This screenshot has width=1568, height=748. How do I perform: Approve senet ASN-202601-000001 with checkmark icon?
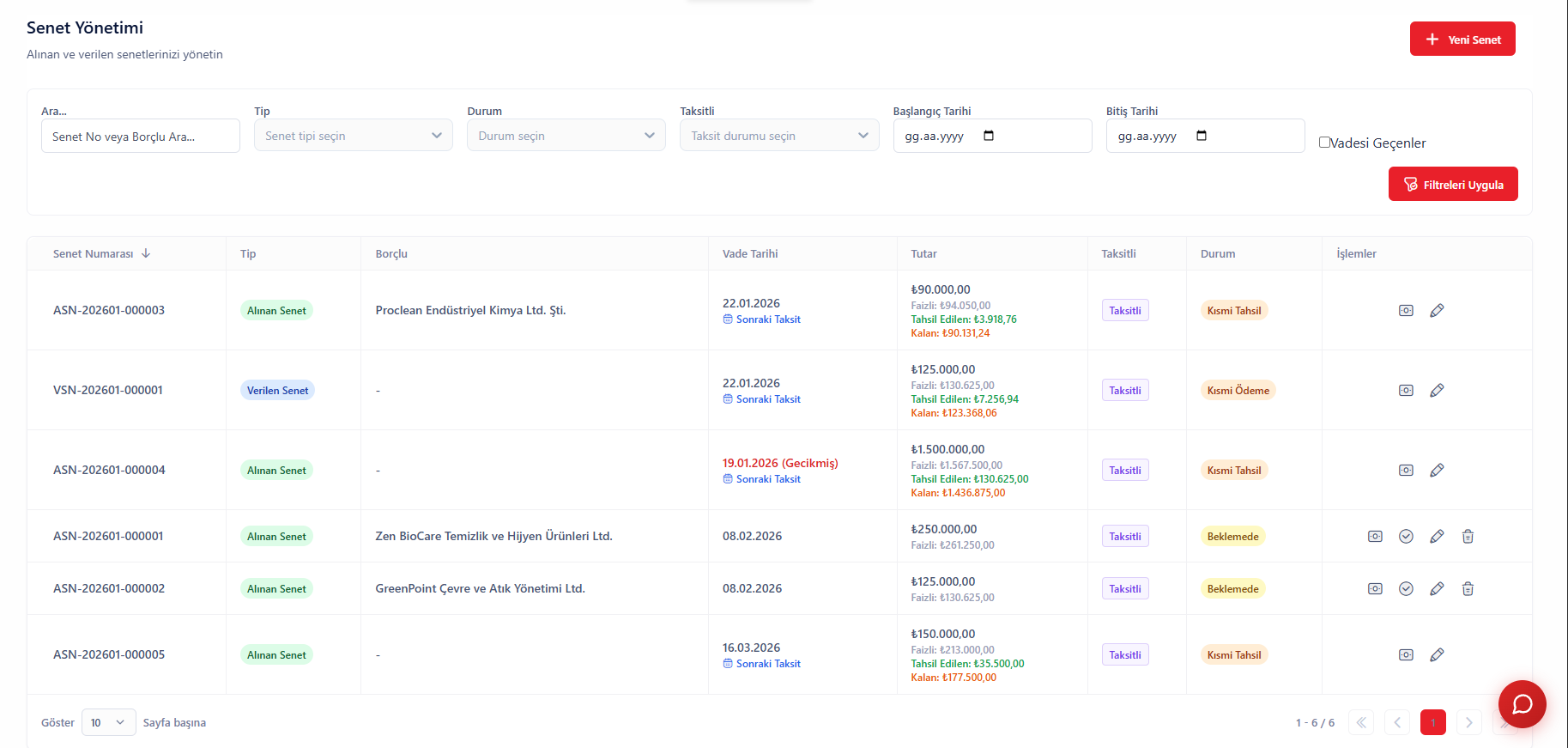1406,536
